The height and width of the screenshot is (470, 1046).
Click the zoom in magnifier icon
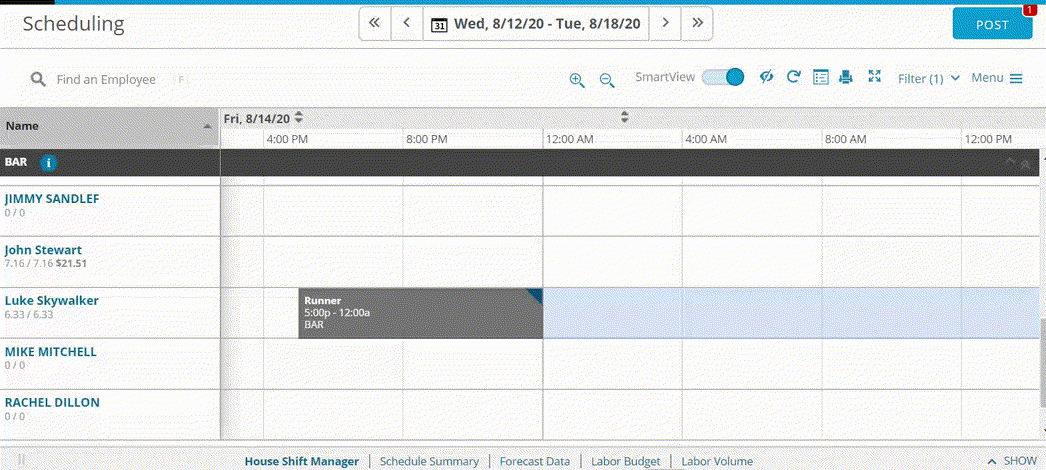click(x=577, y=80)
